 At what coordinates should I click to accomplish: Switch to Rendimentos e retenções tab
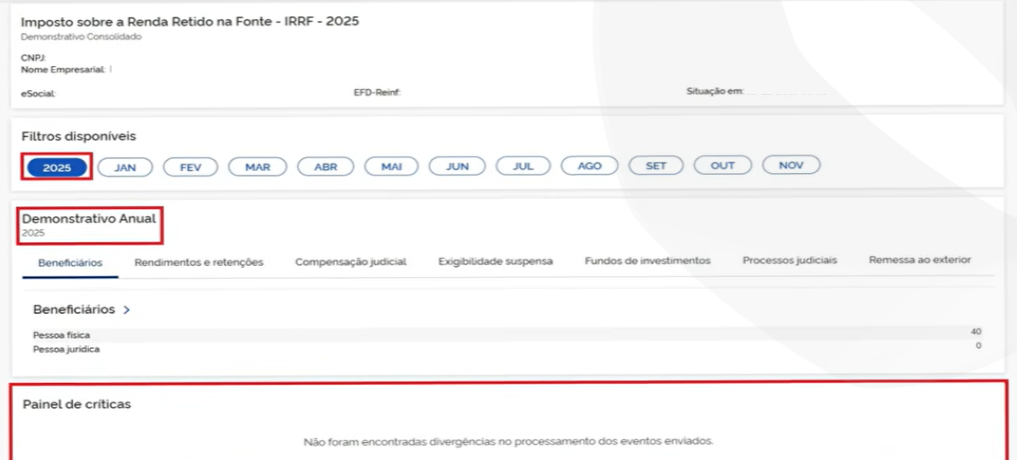[199, 261]
